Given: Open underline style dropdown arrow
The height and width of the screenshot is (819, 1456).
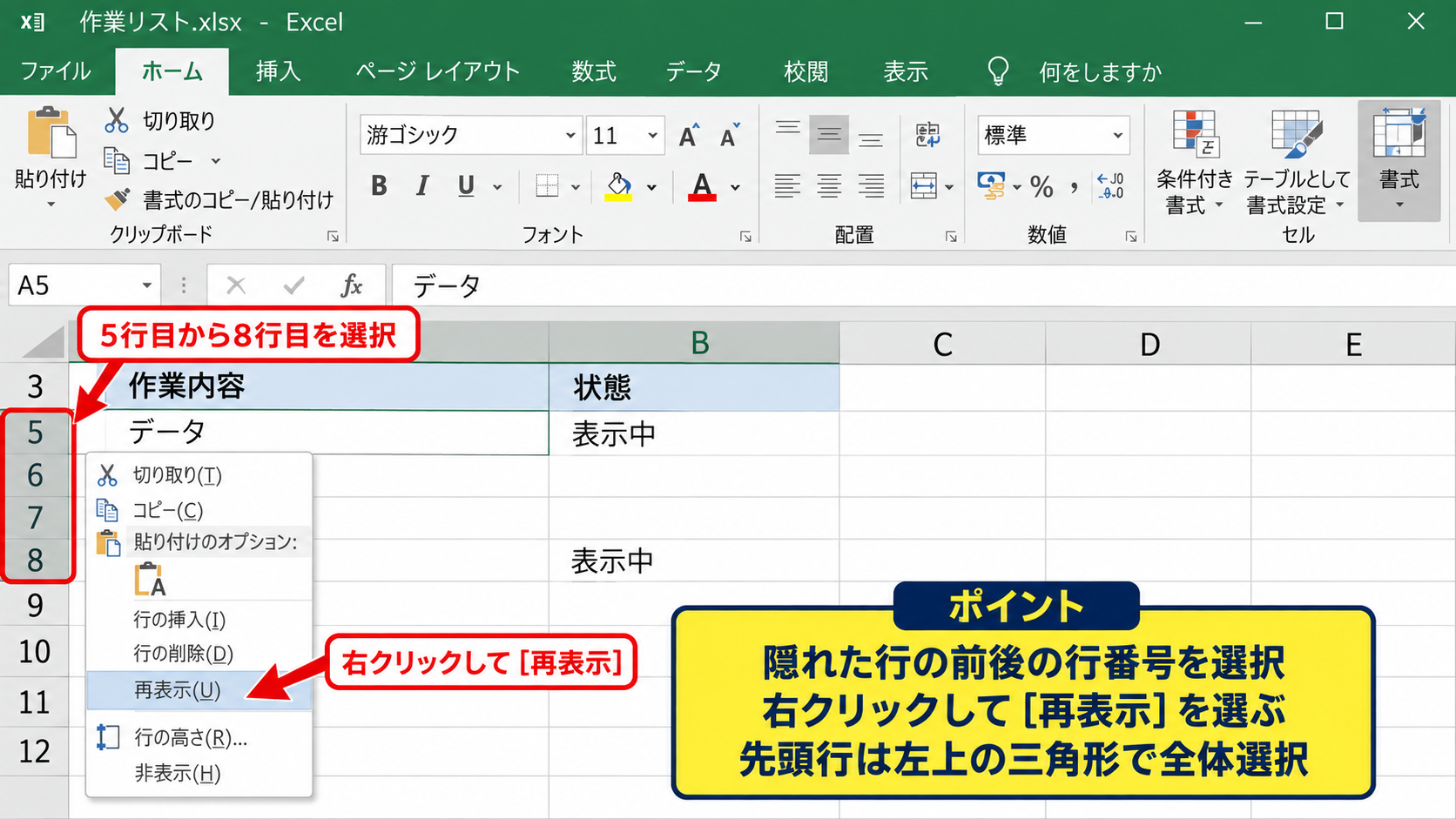Looking at the screenshot, I should [497, 187].
